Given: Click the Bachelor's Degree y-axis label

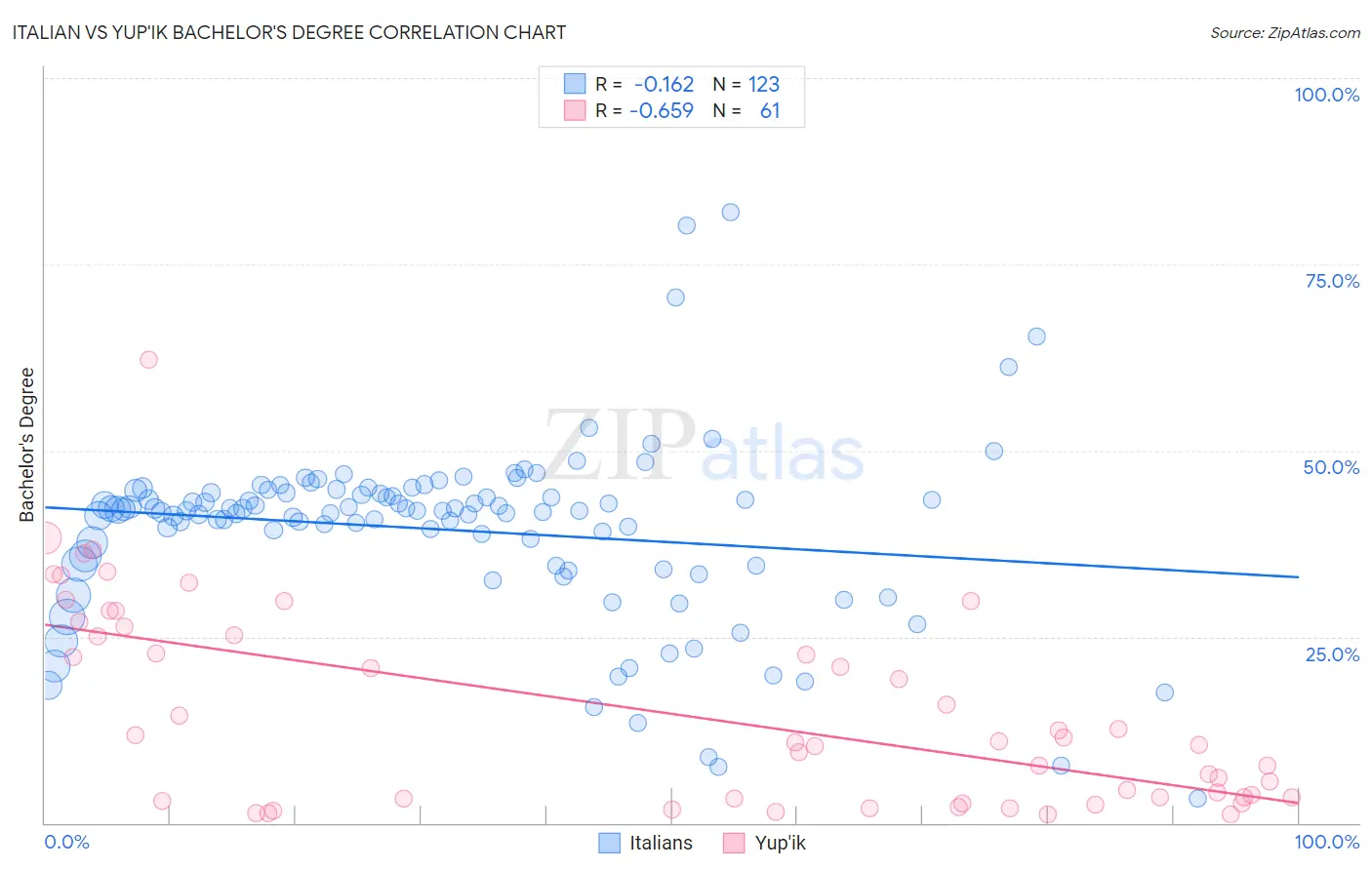Looking at the screenshot, I should coord(26,444).
